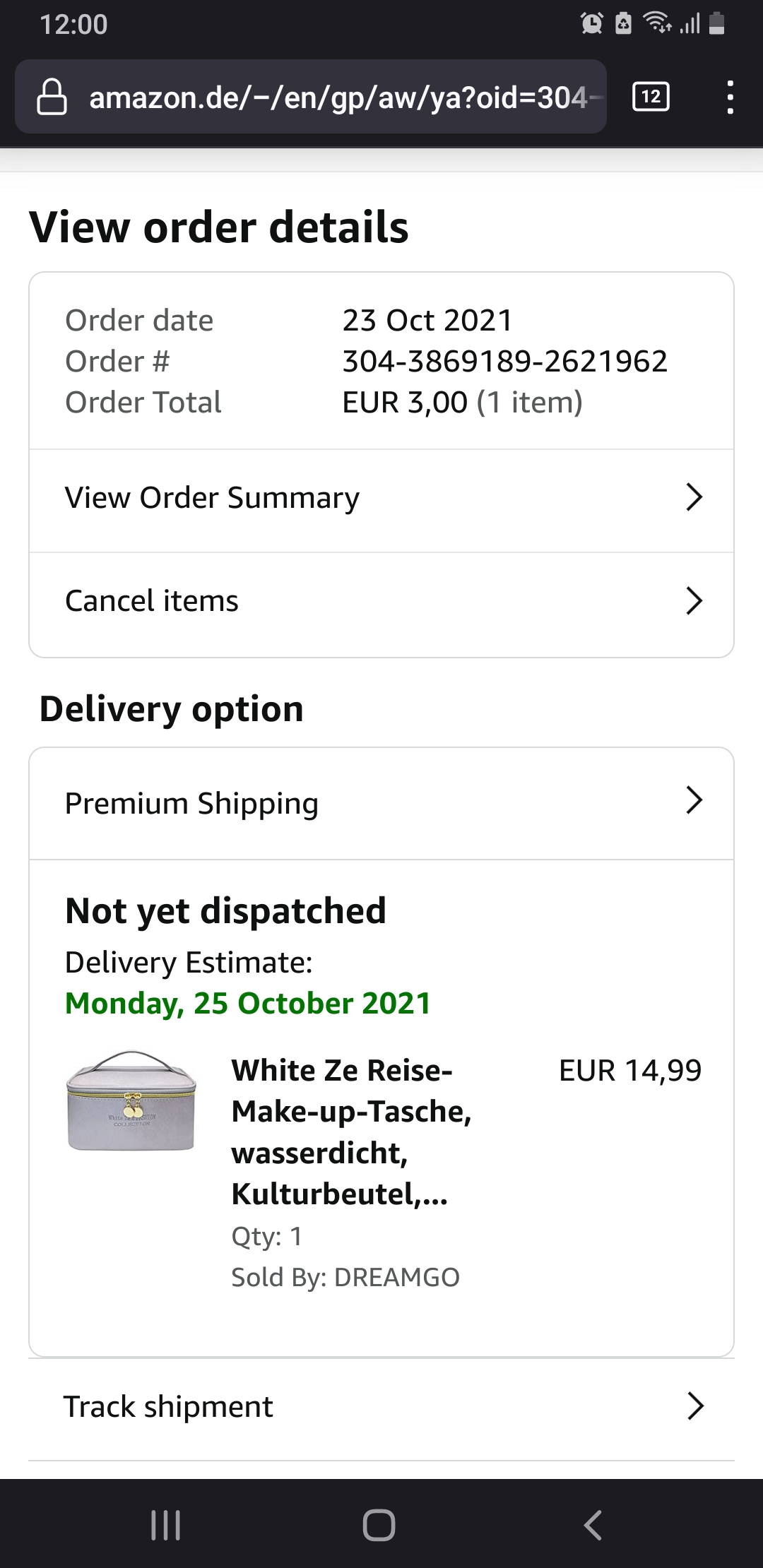763x1568 pixels.
Task: Open the Track shipment chevron
Action: [695, 1406]
